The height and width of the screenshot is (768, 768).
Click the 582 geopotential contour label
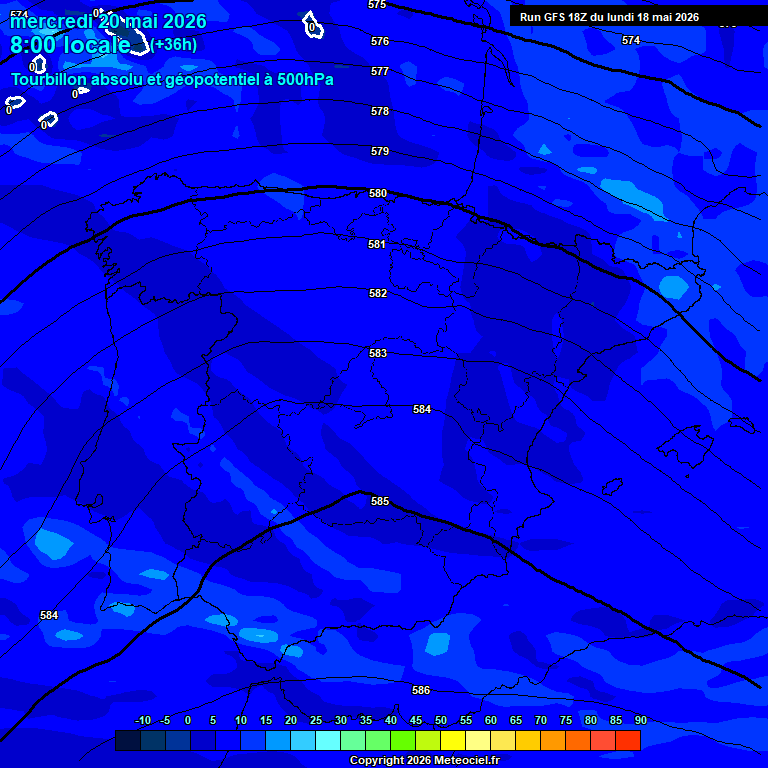(x=378, y=293)
